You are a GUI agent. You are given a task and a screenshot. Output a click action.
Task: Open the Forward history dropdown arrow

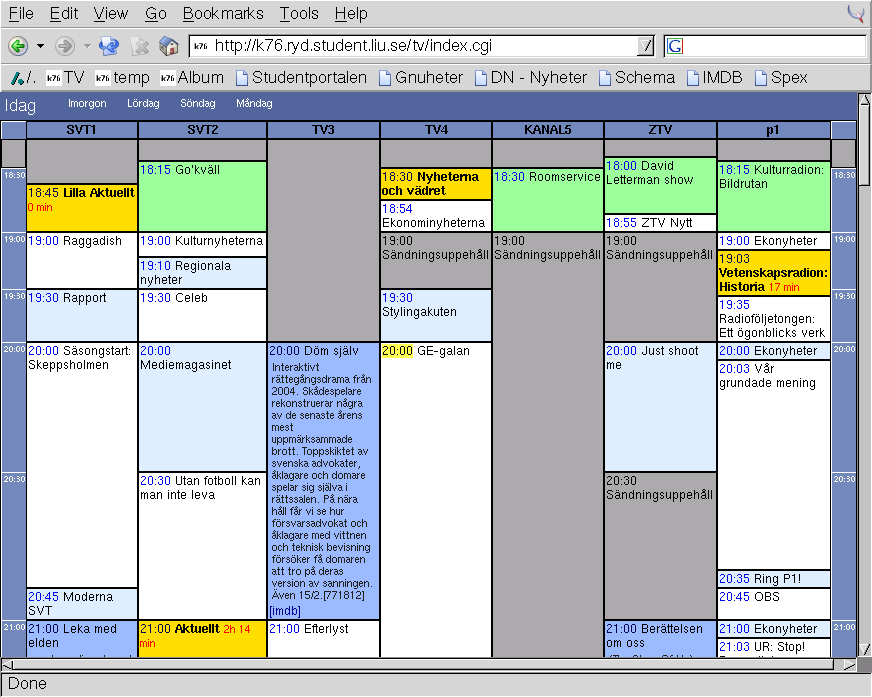click(87, 46)
